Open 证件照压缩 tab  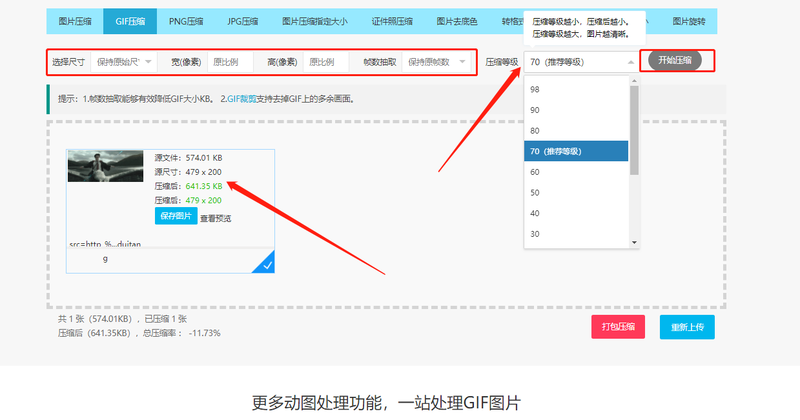[392, 21]
